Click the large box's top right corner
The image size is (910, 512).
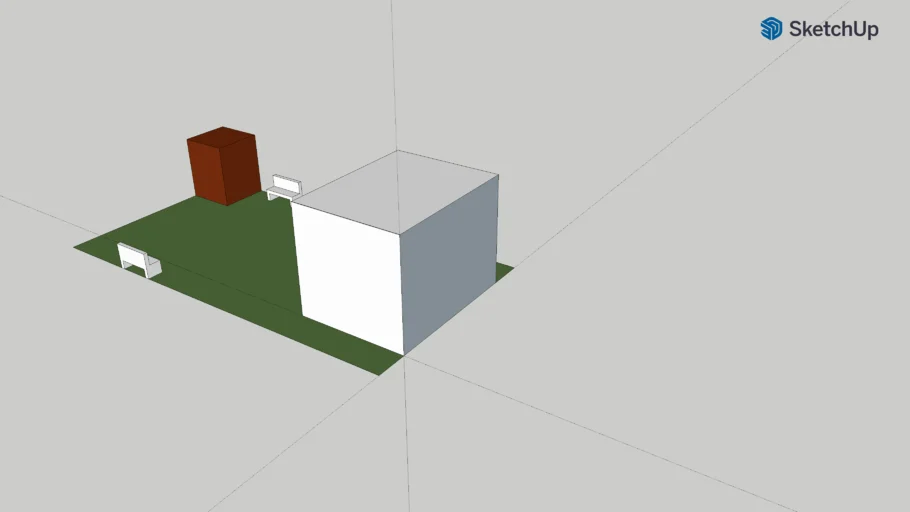click(x=498, y=175)
